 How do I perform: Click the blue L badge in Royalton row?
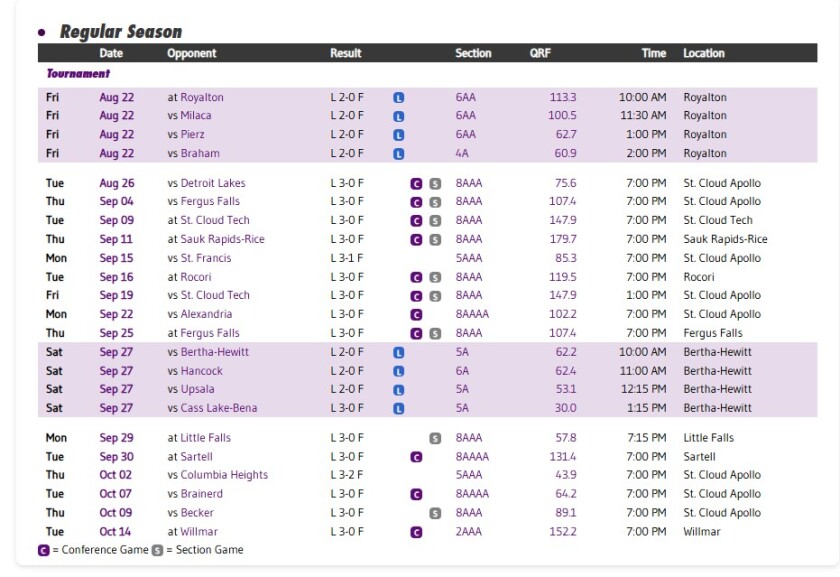[399, 98]
